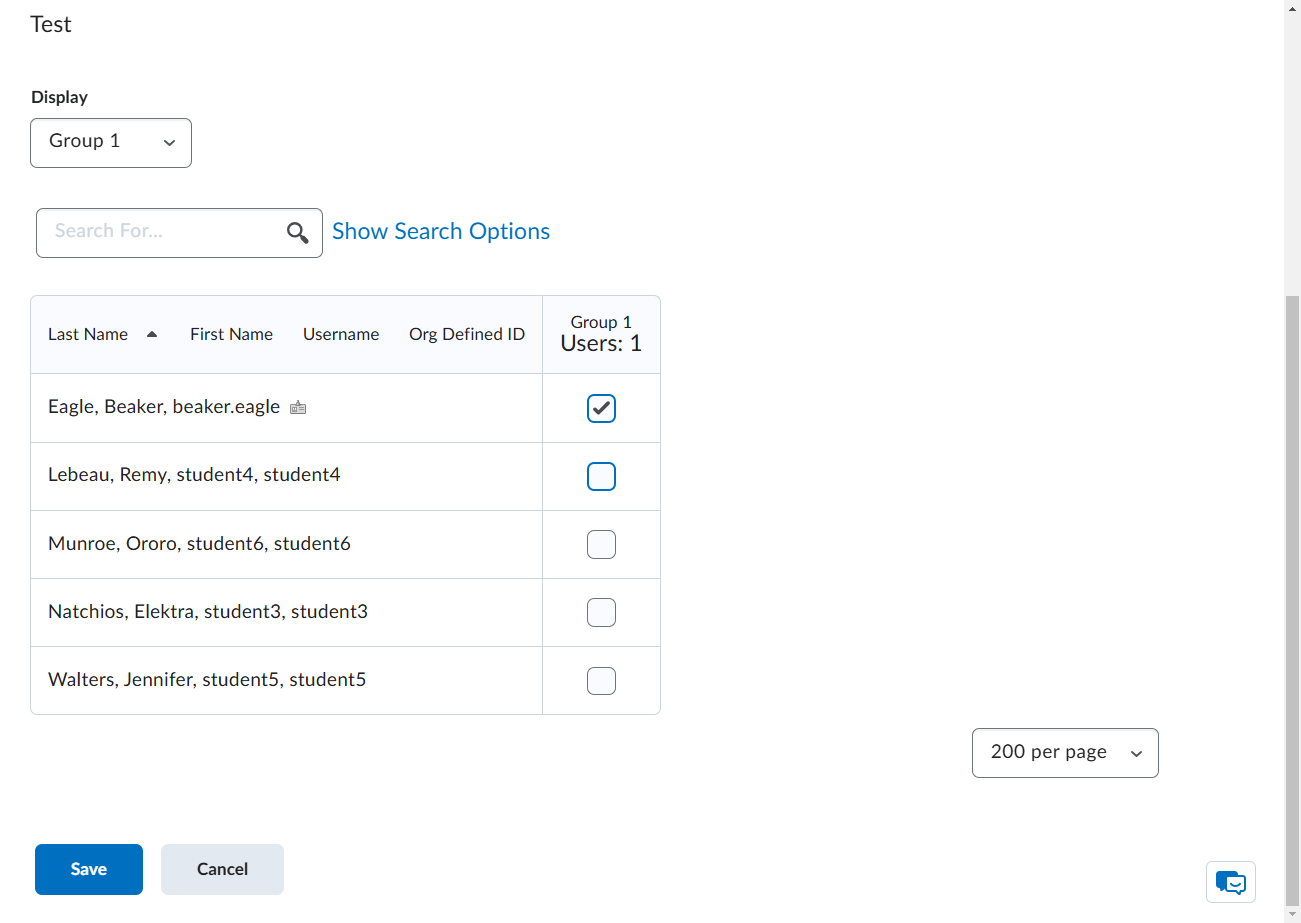Uncheck Group 1 for Eagle, Beaker
This screenshot has height=923, width=1301.
click(x=601, y=408)
